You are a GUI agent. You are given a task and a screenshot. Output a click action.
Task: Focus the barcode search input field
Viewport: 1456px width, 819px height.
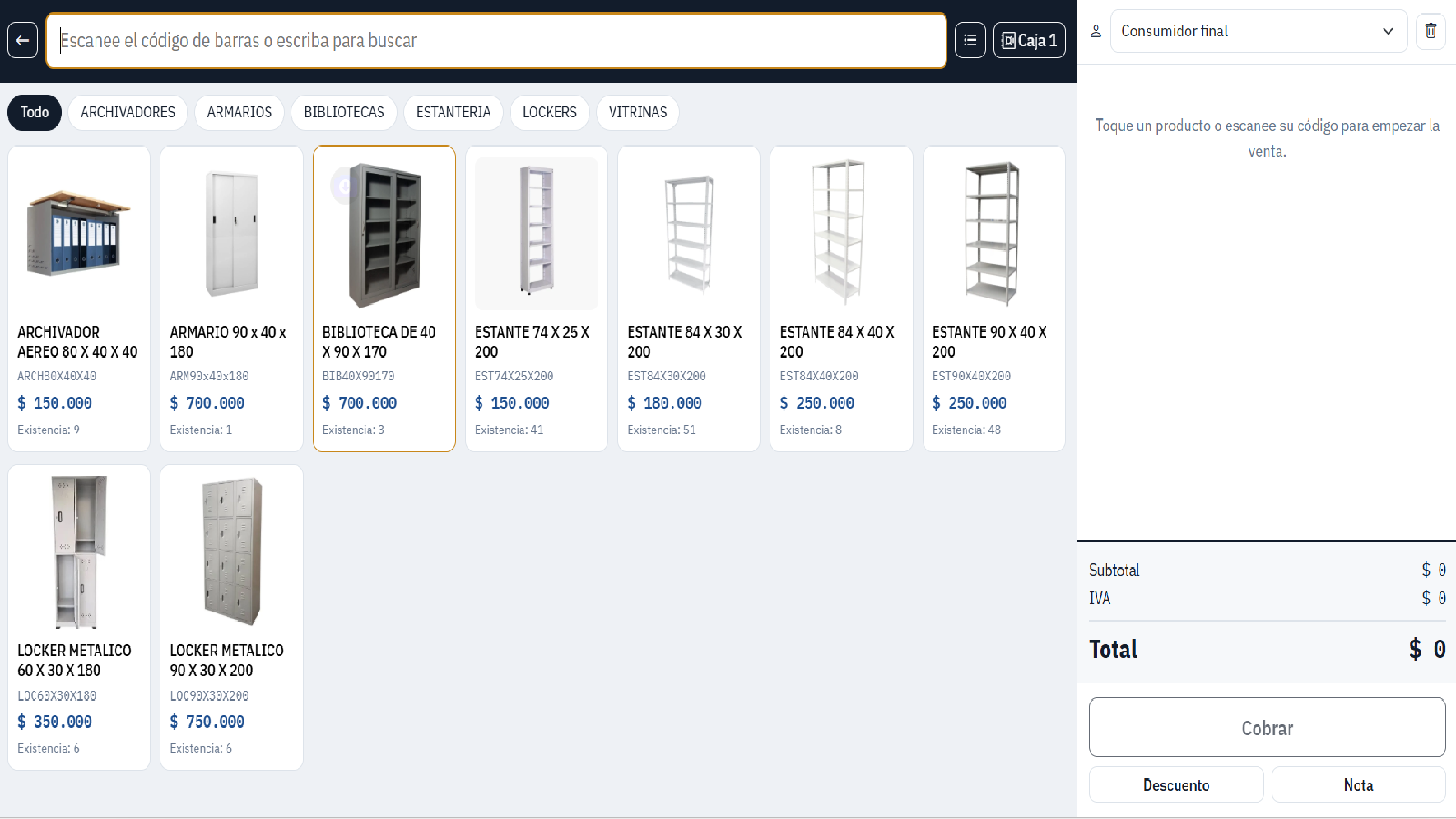(x=497, y=40)
